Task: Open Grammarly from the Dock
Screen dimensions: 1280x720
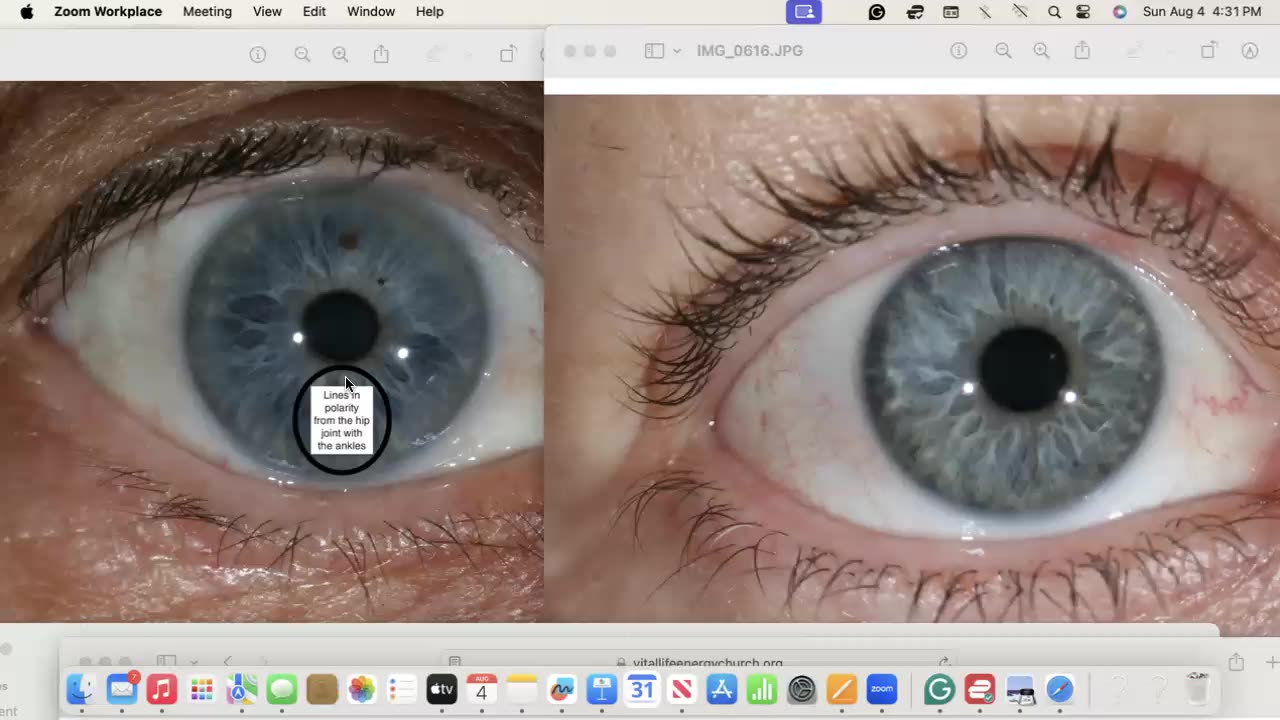Action: (x=938, y=689)
